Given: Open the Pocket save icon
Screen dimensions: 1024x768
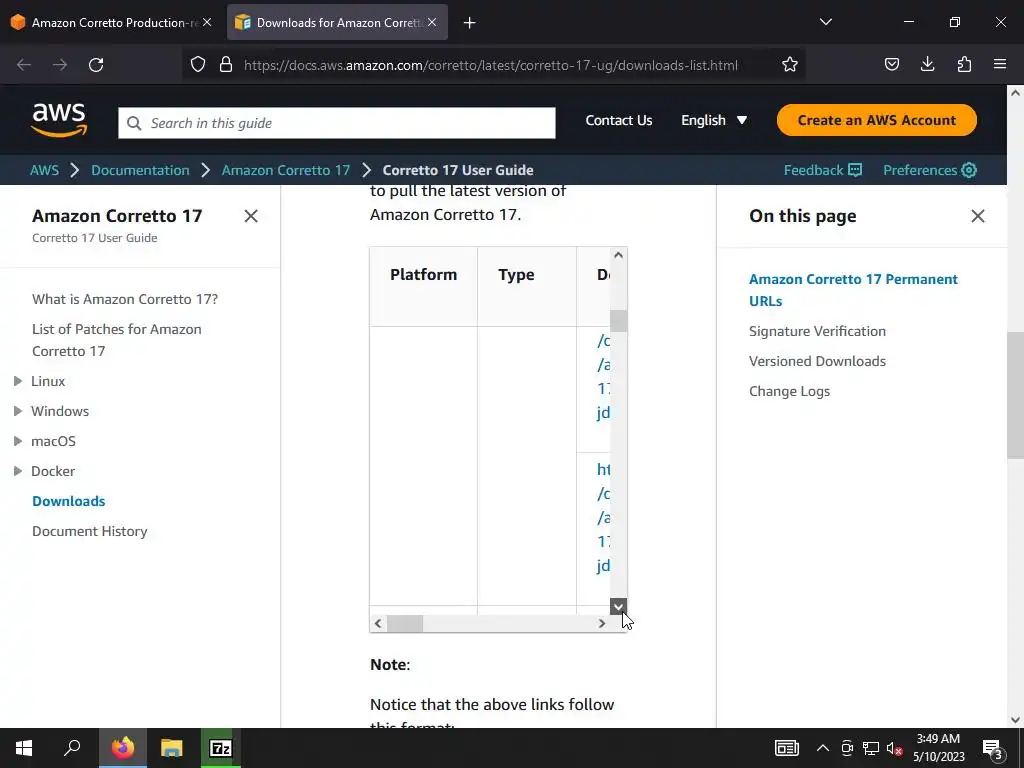Looking at the screenshot, I should point(891,64).
